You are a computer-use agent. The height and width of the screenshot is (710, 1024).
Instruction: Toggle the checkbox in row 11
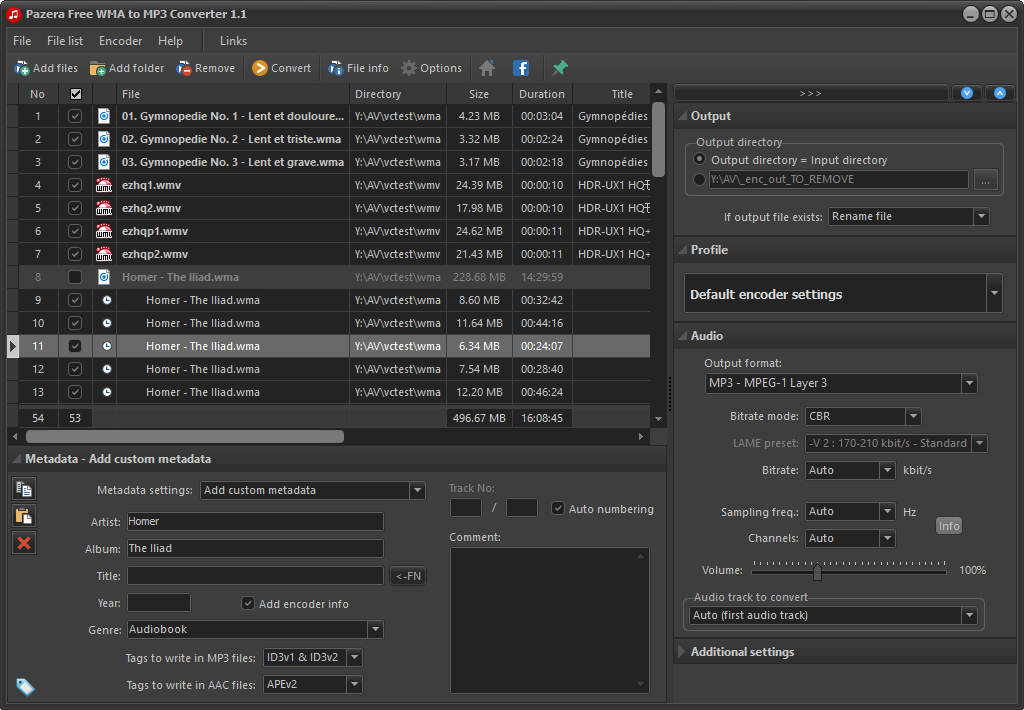click(75, 346)
